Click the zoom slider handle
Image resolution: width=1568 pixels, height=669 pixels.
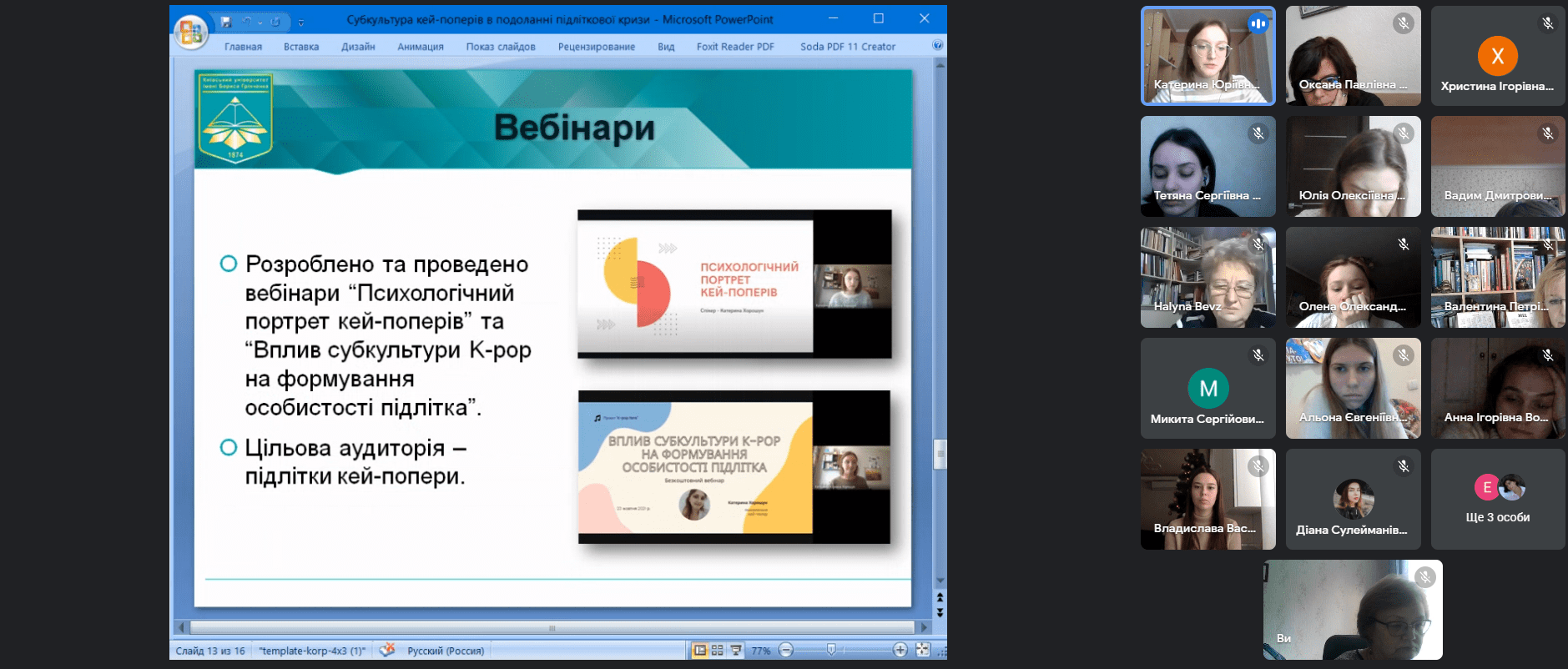click(x=831, y=650)
